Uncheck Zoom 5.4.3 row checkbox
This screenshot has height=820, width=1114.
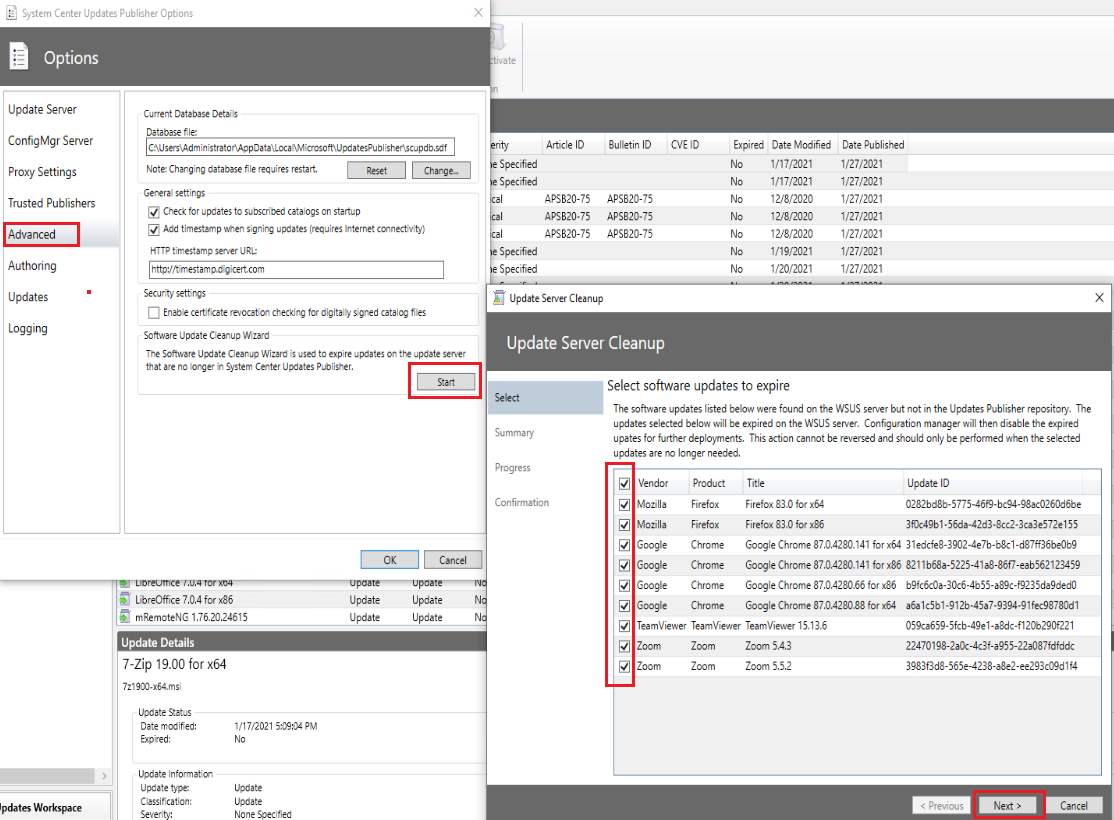tap(624, 647)
